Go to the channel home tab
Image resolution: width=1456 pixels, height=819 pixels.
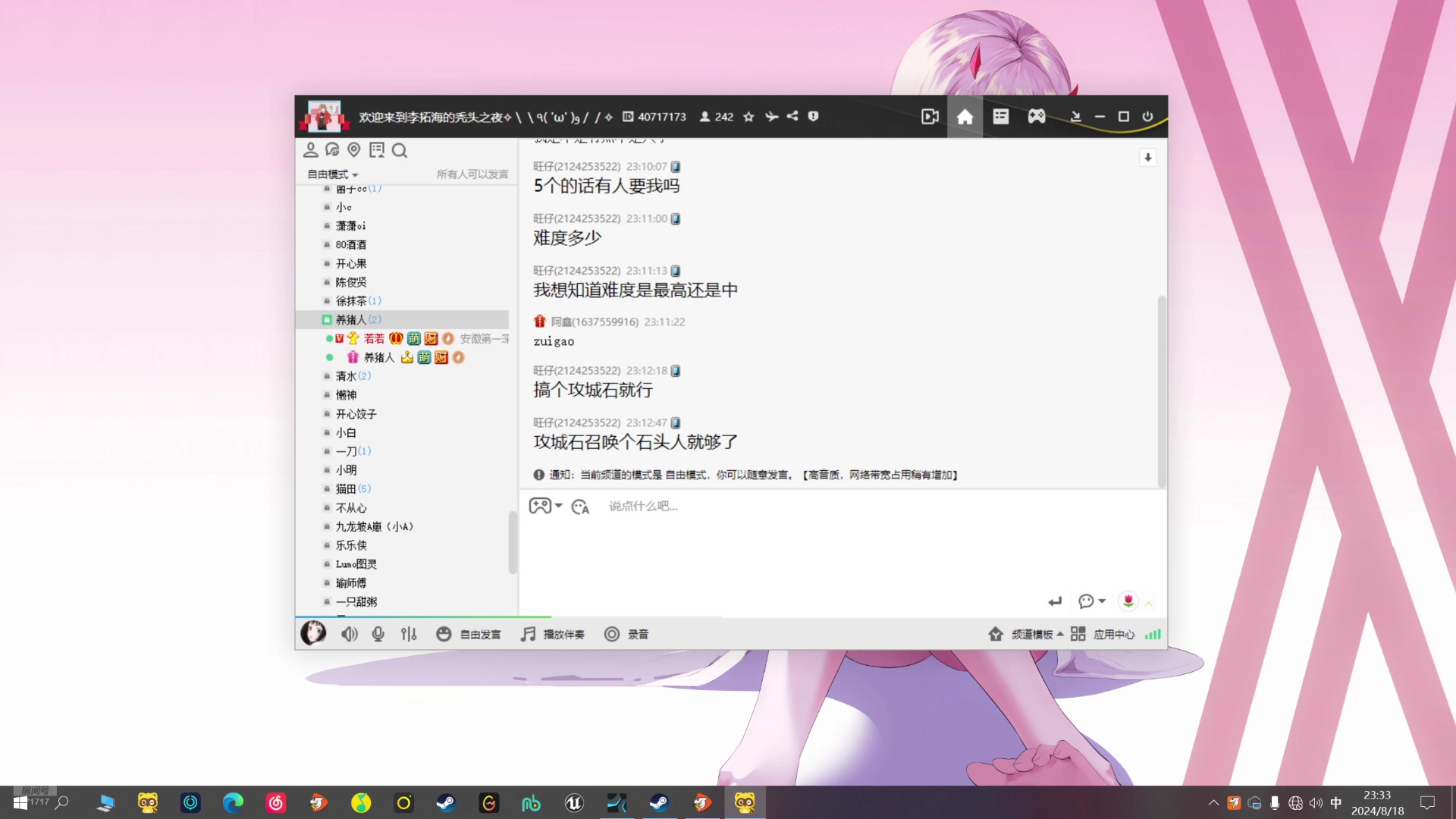click(x=965, y=117)
